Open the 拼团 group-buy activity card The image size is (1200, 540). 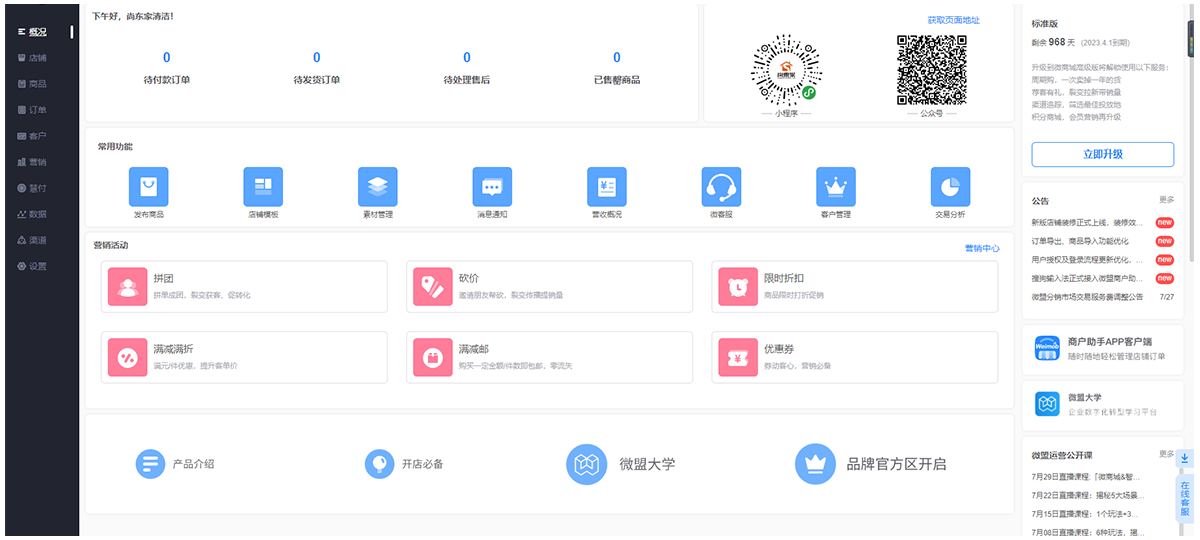click(244, 286)
